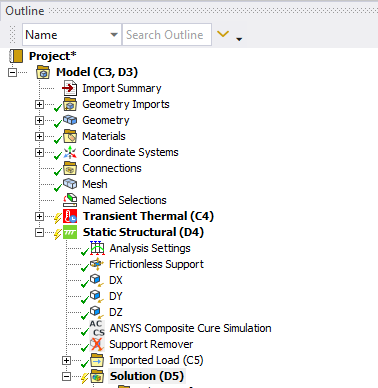378x388 pixels.
Task: Select the DZ label
Action: click(116, 312)
